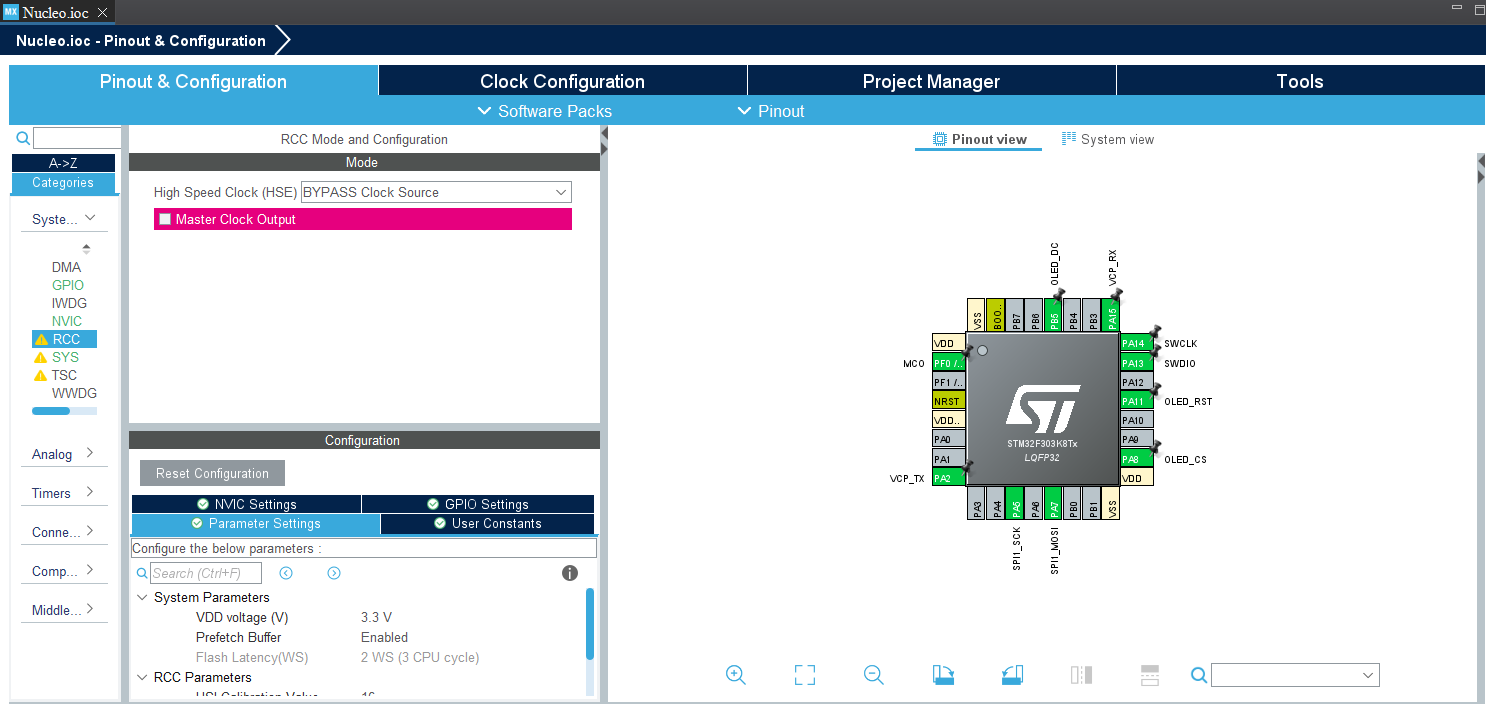Zoom in on the chip pinout
Screen dimensions: 1486x707
coord(736,675)
